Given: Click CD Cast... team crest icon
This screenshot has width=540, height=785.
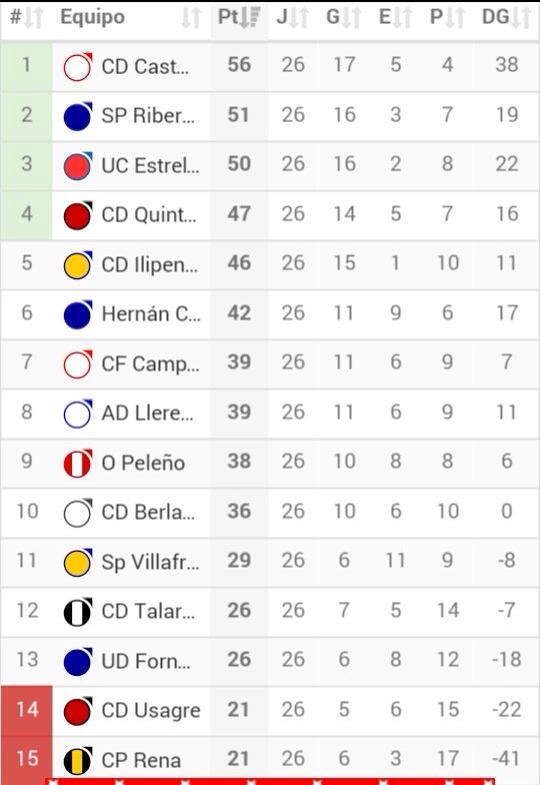Looking at the screenshot, I should click(78, 67).
